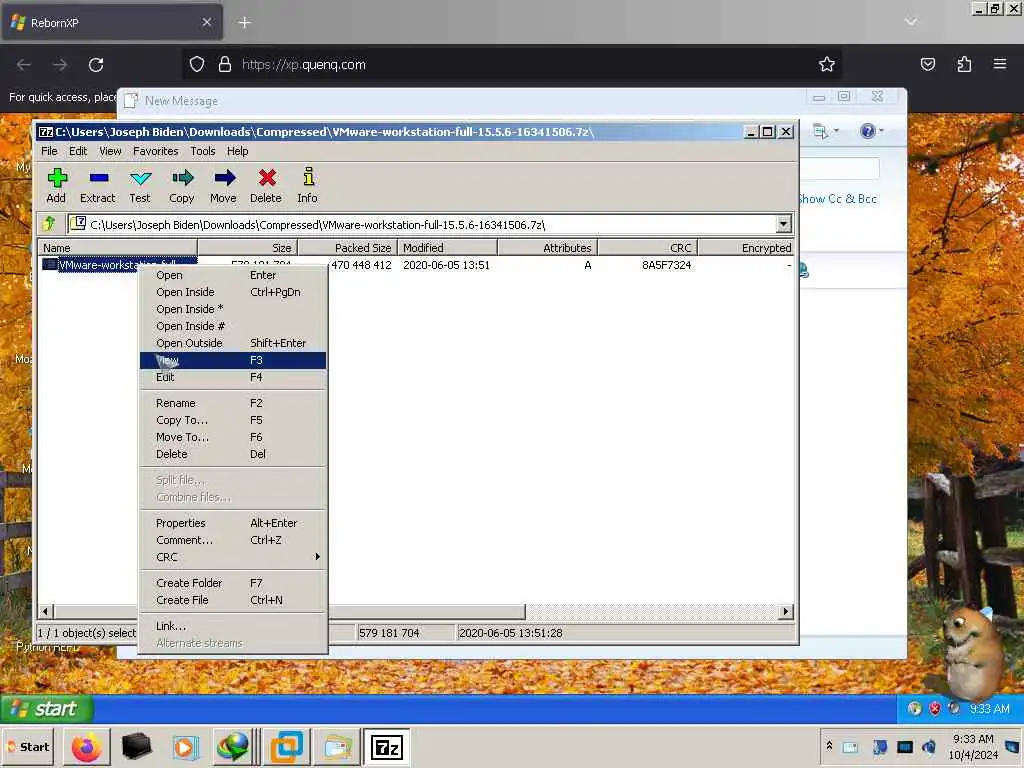Choose Link... from context menu
Screen dimensions: 1024x768
point(232,626)
